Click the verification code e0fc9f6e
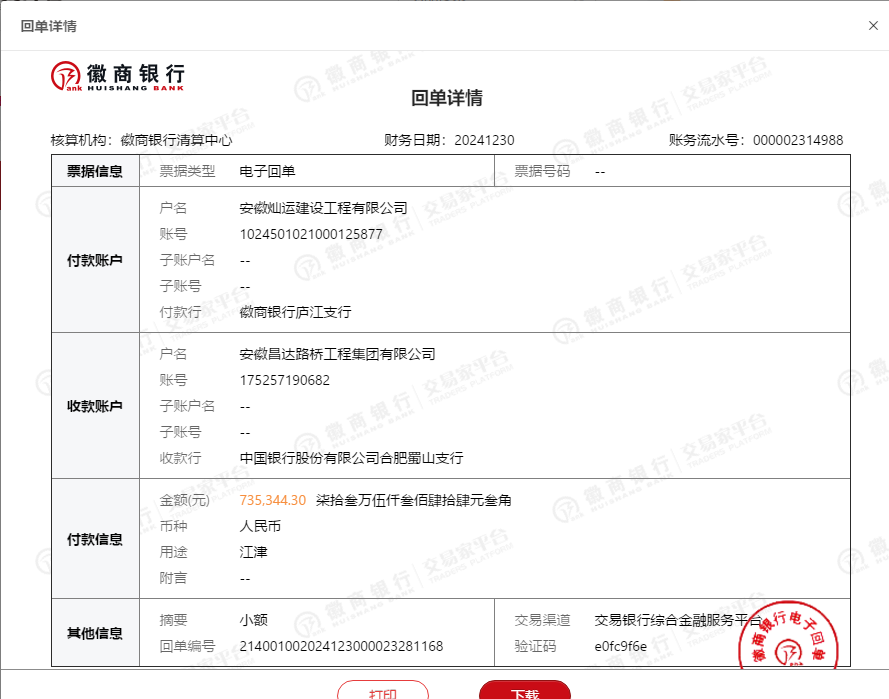The image size is (889, 699). 621,646
